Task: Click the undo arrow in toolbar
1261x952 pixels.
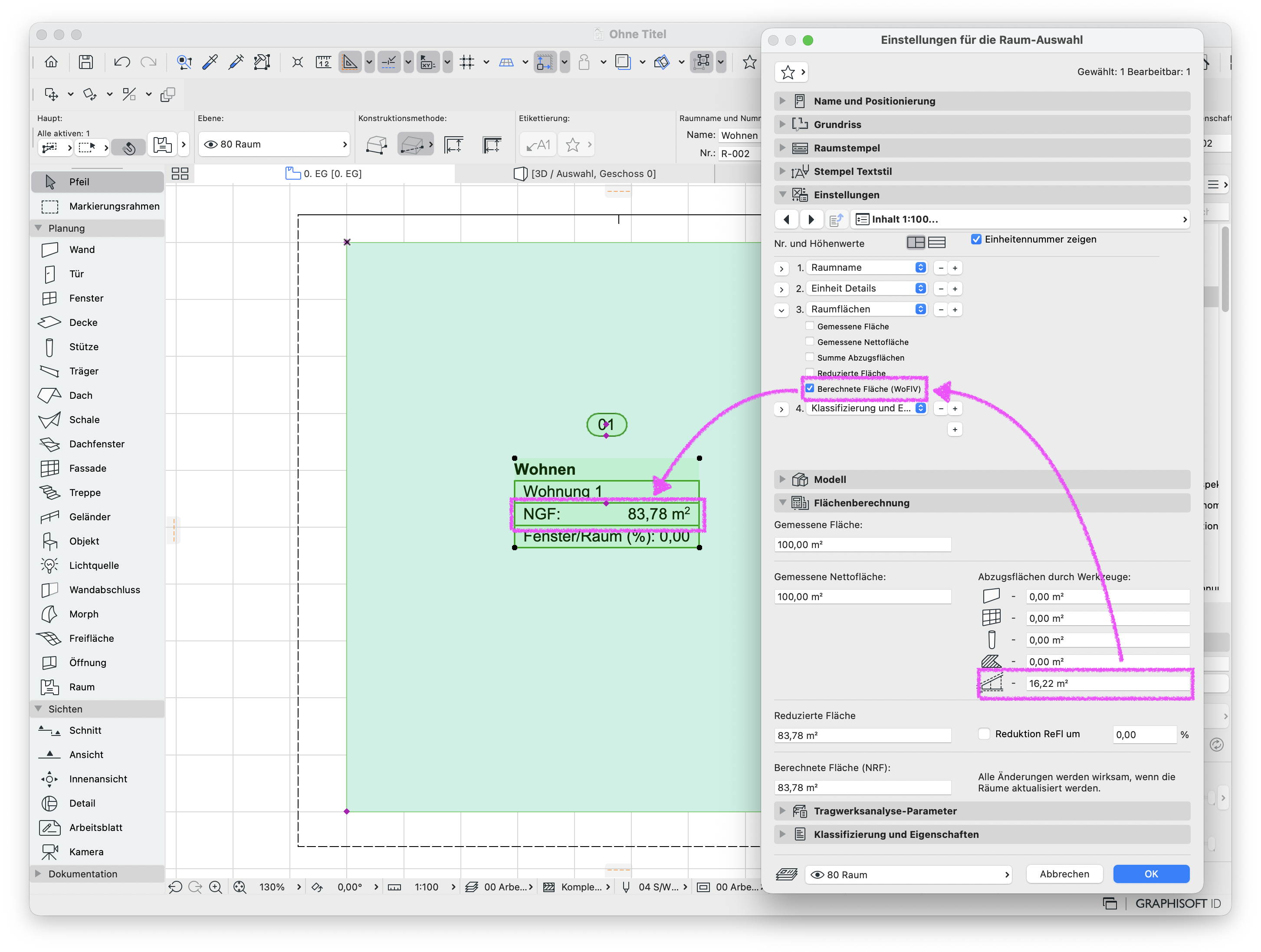Action: (x=122, y=62)
